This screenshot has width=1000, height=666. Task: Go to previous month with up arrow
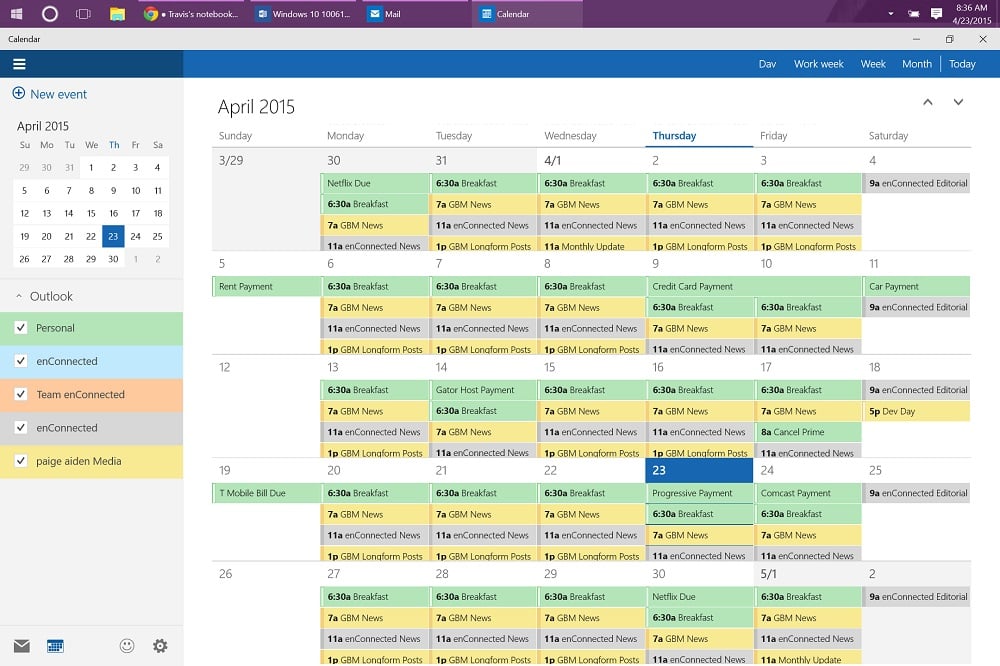pyautogui.click(x=928, y=102)
